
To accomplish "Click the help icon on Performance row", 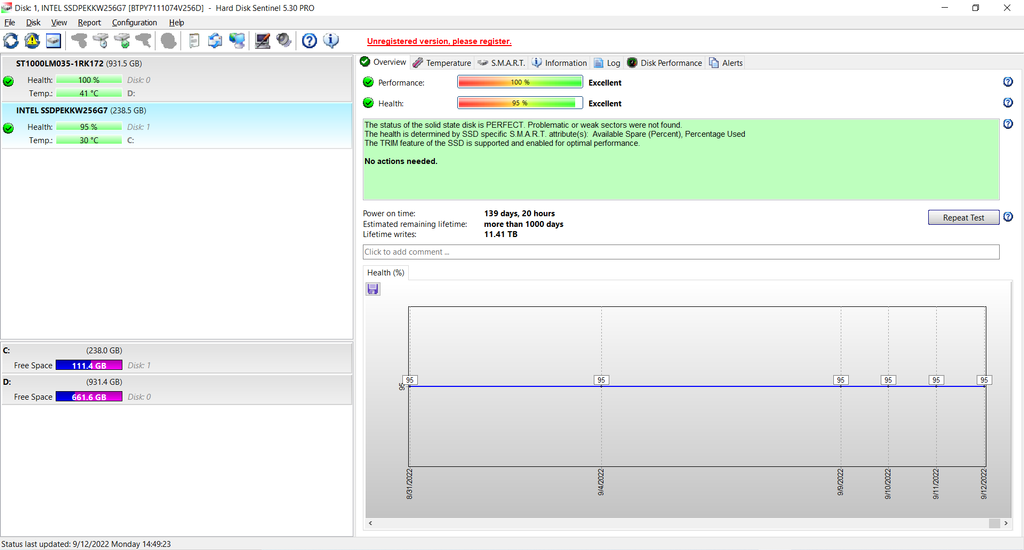I will 1008,83.
